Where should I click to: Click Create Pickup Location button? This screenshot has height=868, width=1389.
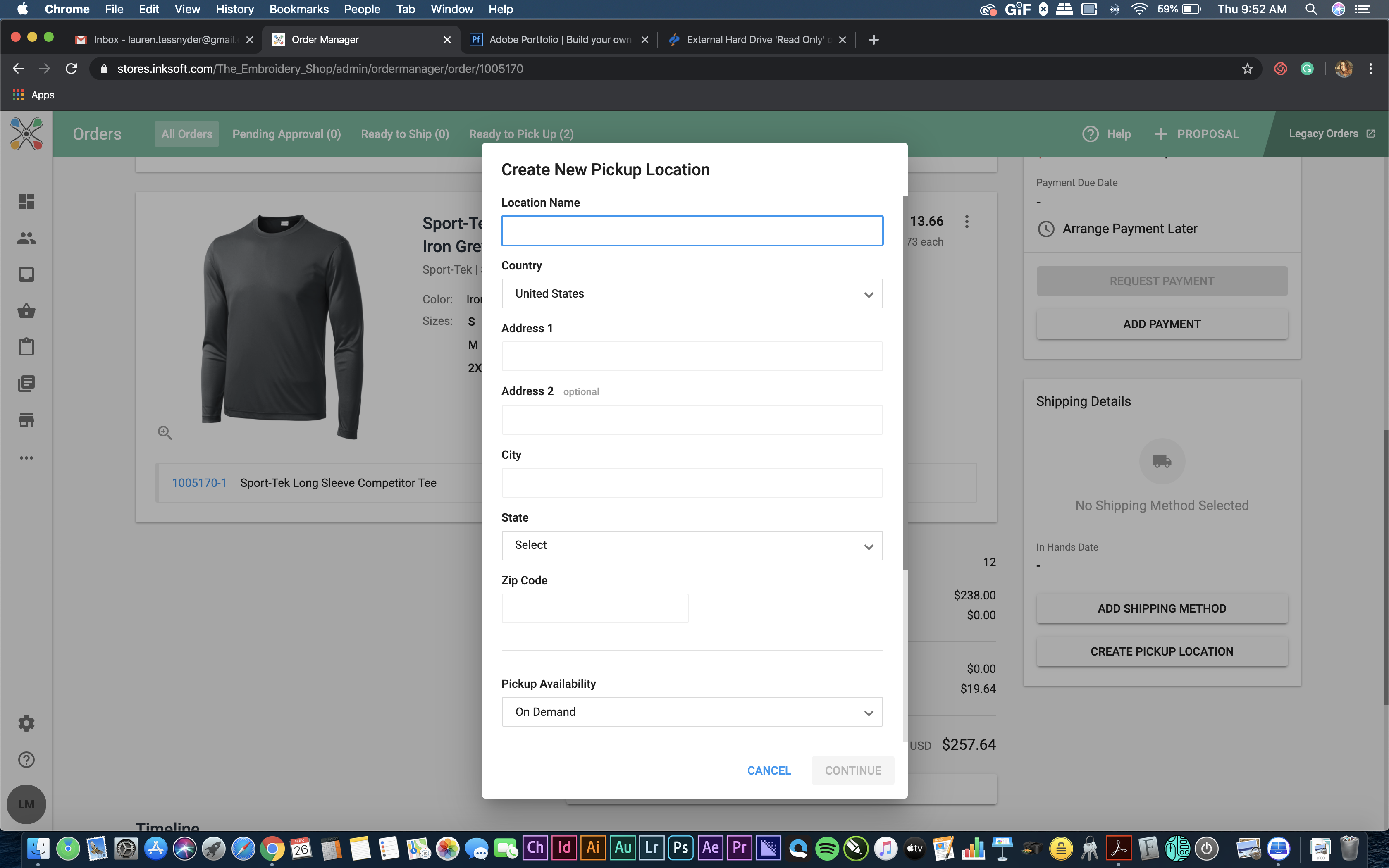(x=1162, y=651)
